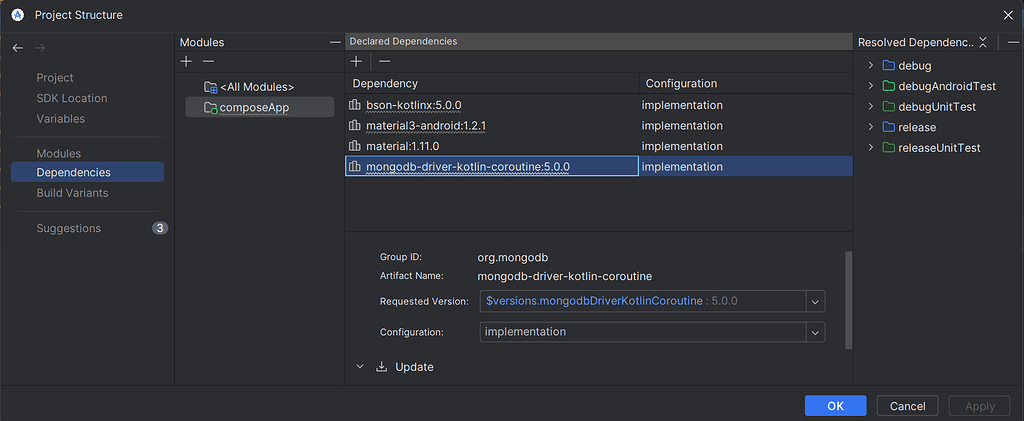Collapse all Resolved Dependencies tree nodes

(983, 42)
